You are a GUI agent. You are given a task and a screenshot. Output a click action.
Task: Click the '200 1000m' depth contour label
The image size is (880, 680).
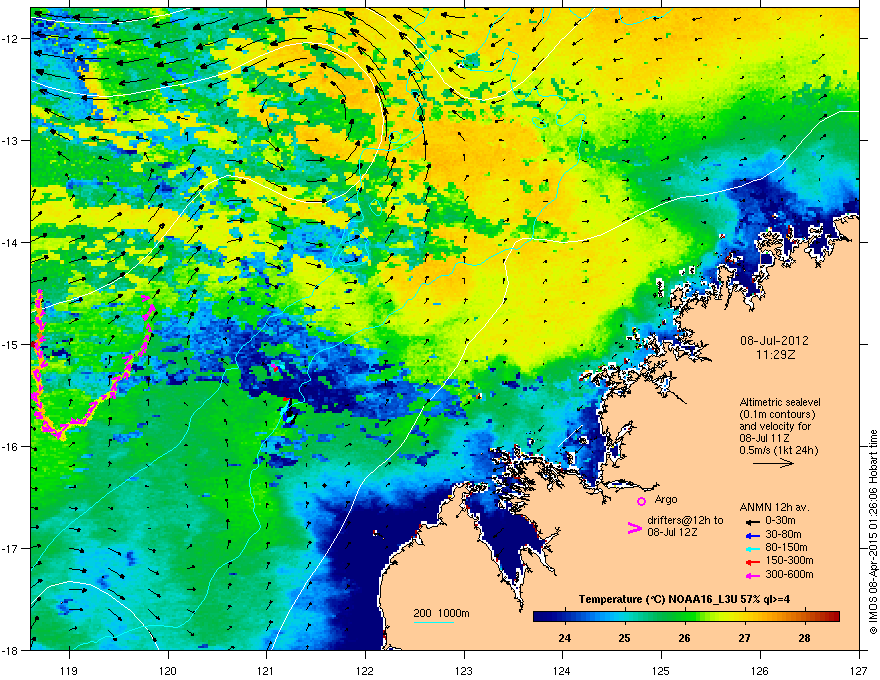(441, 613)
